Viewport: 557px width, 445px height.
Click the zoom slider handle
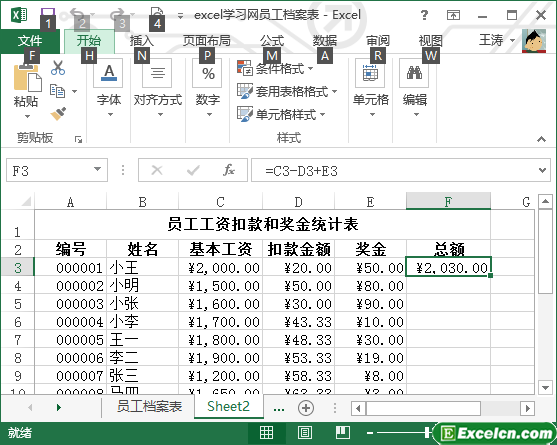(x=426, y=433)
